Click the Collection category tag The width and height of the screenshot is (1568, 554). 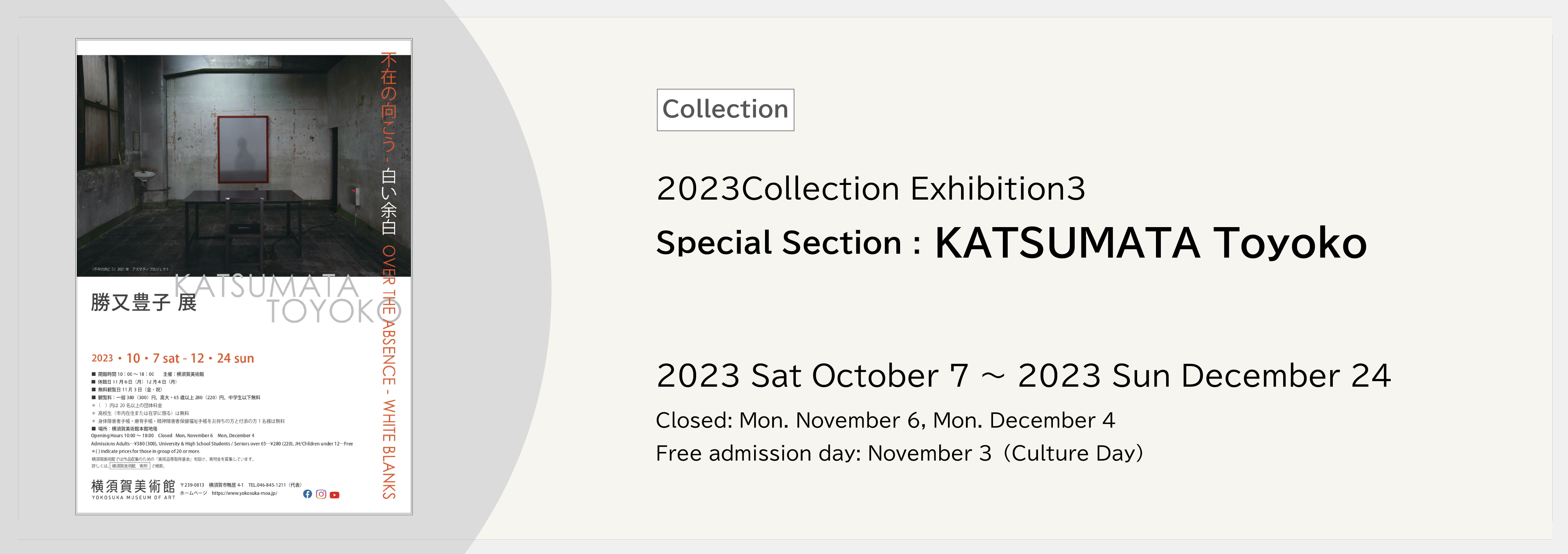click(x=725, y=110)
